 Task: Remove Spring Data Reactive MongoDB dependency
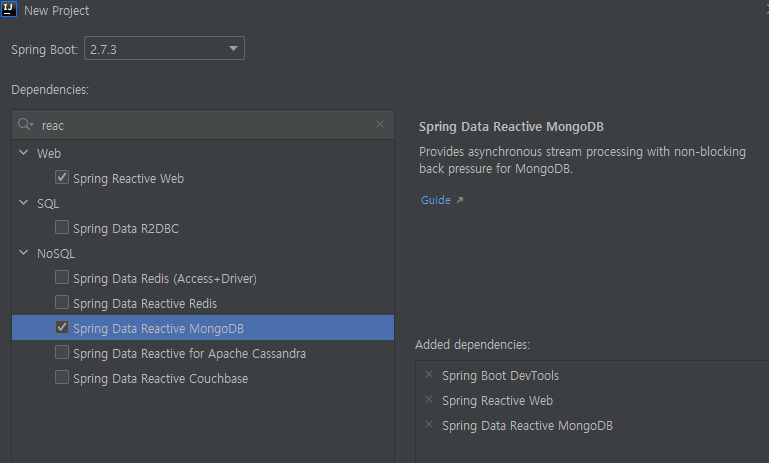[429, 425]
